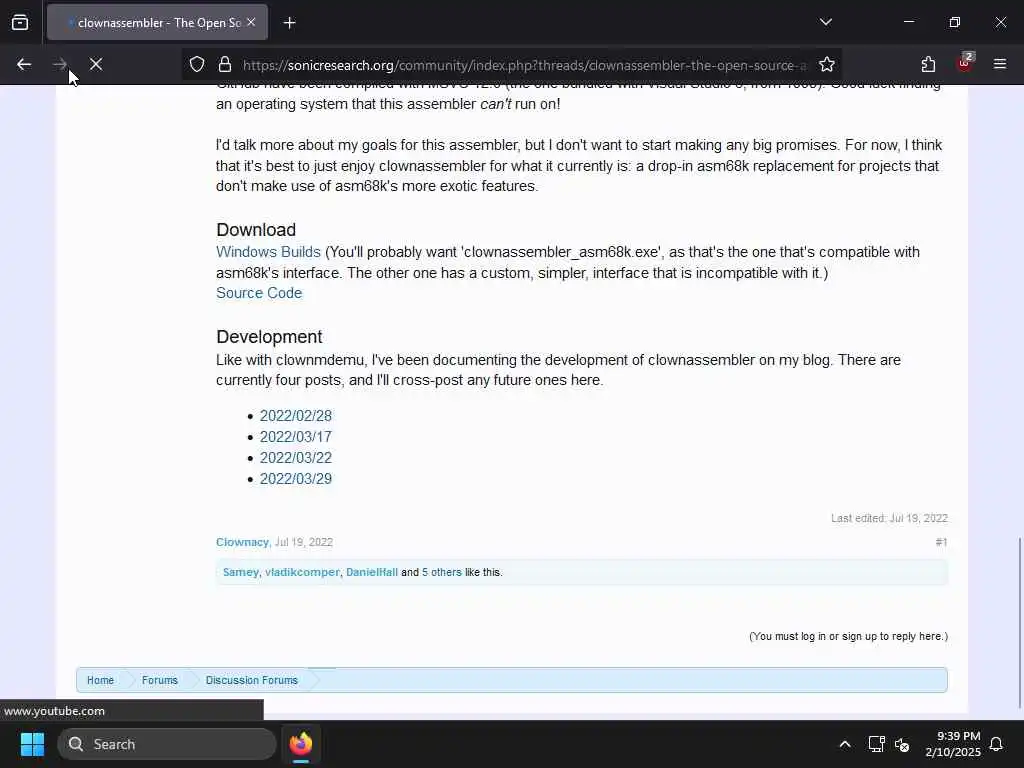1024x768 pixels.
Task: Open Firefox from the taskbar
Action: [301, 744]
